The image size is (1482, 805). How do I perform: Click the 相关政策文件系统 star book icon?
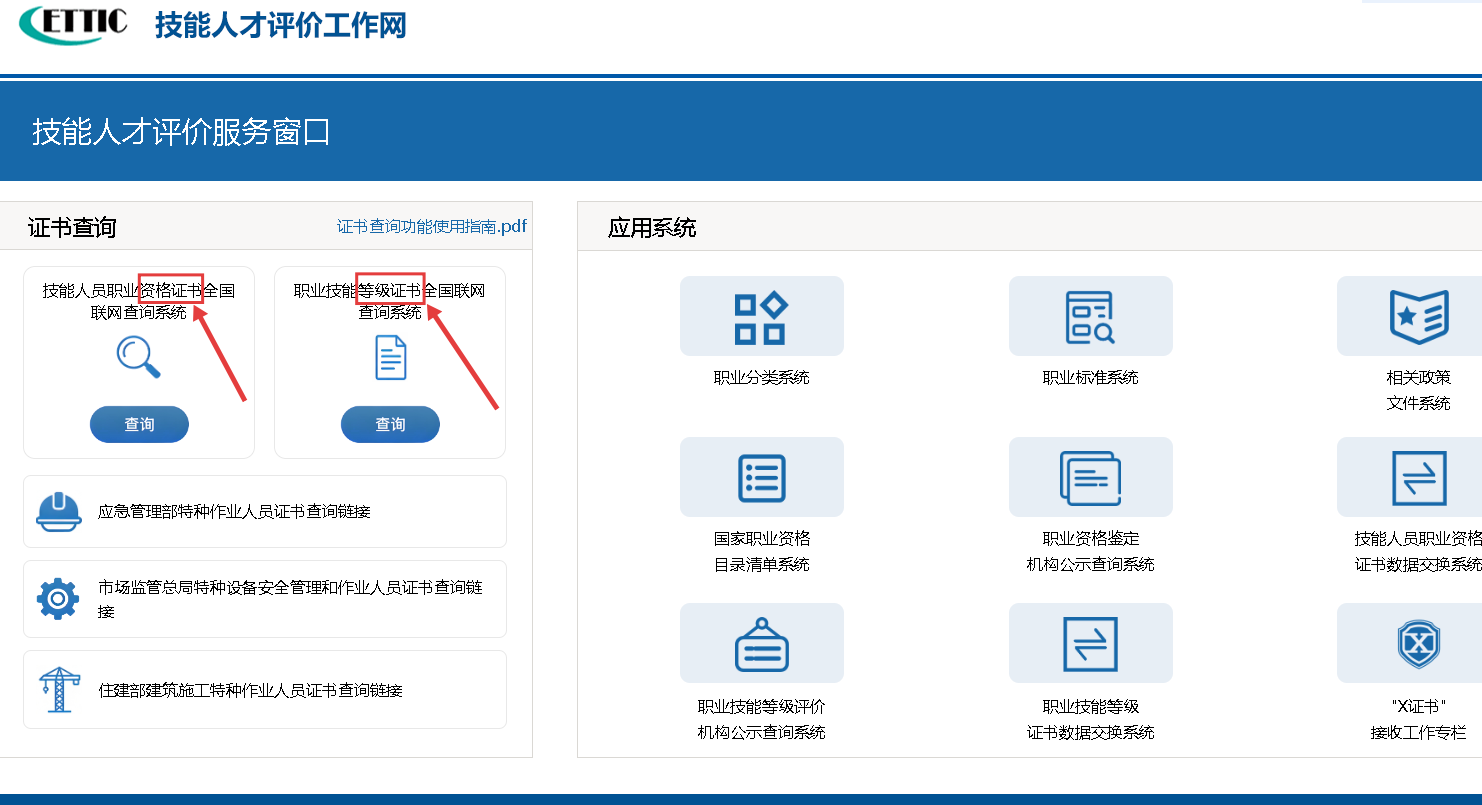(1418, 317)
